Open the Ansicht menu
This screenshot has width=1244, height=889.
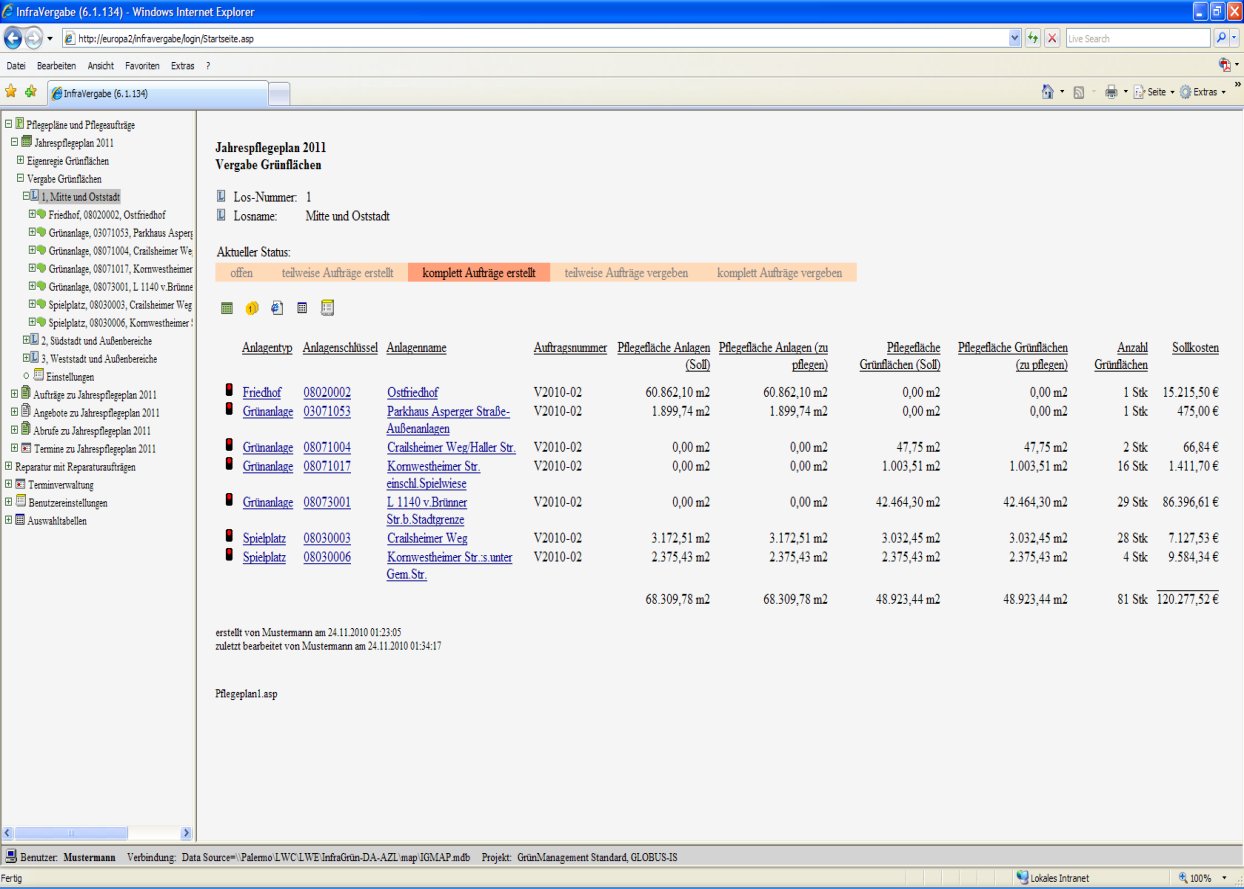pos(100,65)
